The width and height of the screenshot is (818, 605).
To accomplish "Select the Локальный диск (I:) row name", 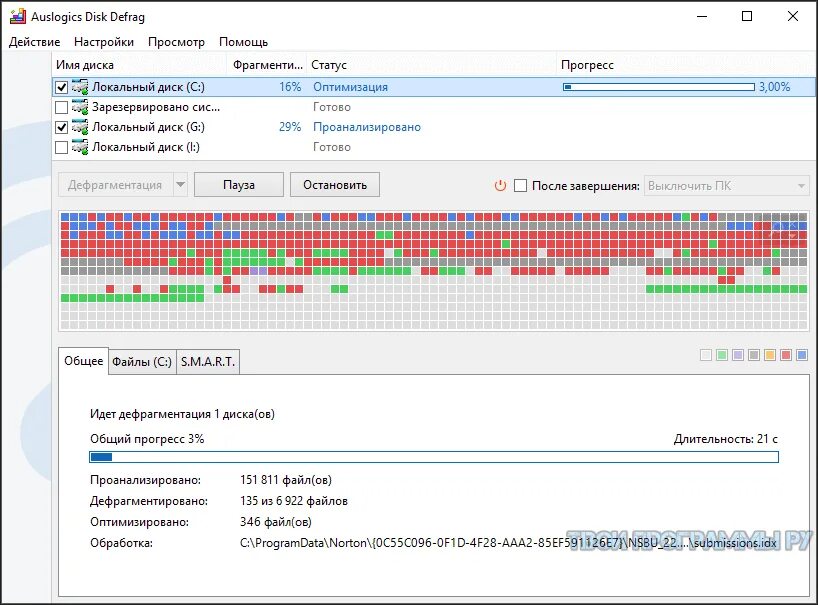I will click(x=146, y=147).
